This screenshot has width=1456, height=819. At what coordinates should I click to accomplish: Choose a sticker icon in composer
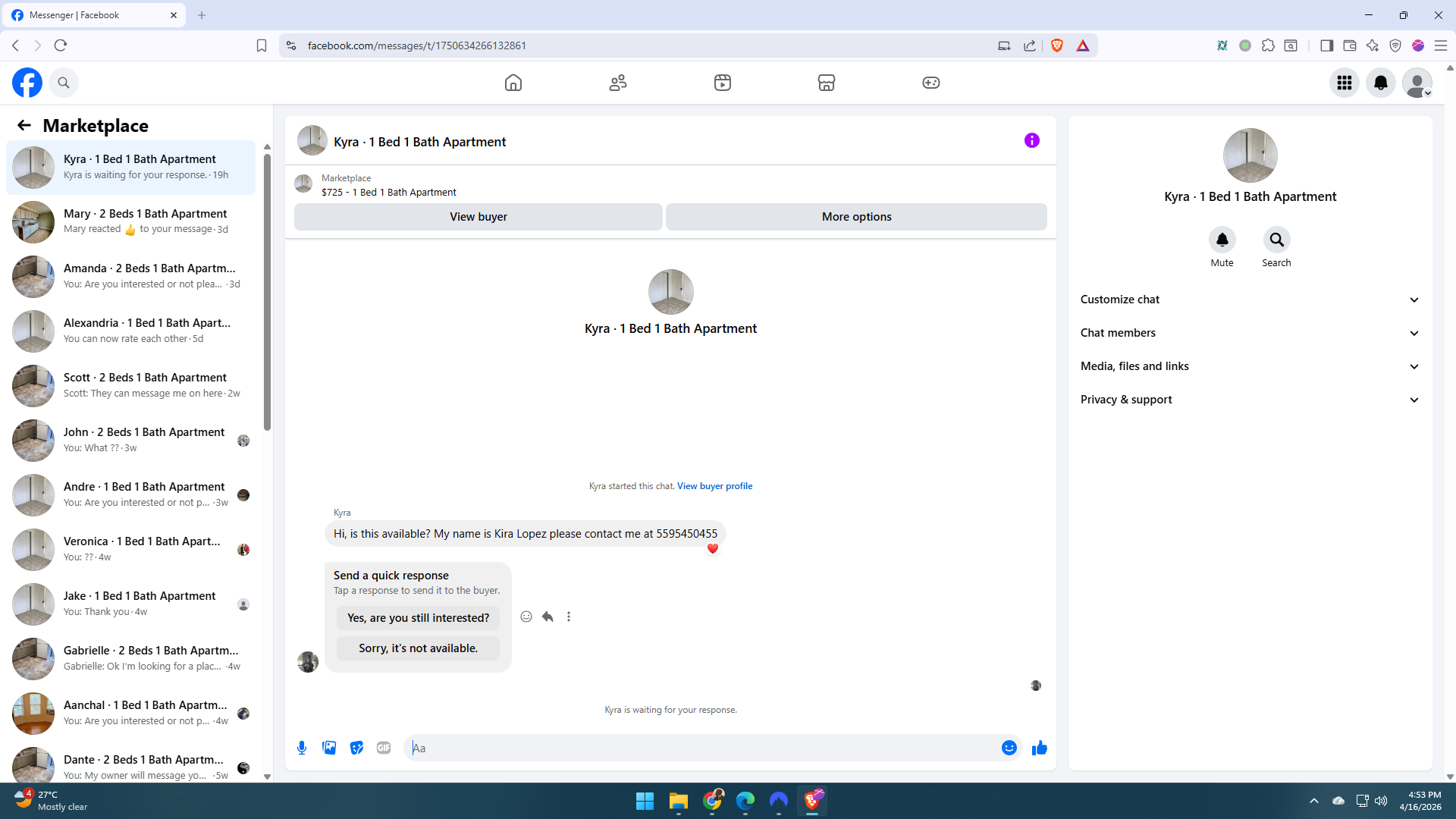[356, 748]
